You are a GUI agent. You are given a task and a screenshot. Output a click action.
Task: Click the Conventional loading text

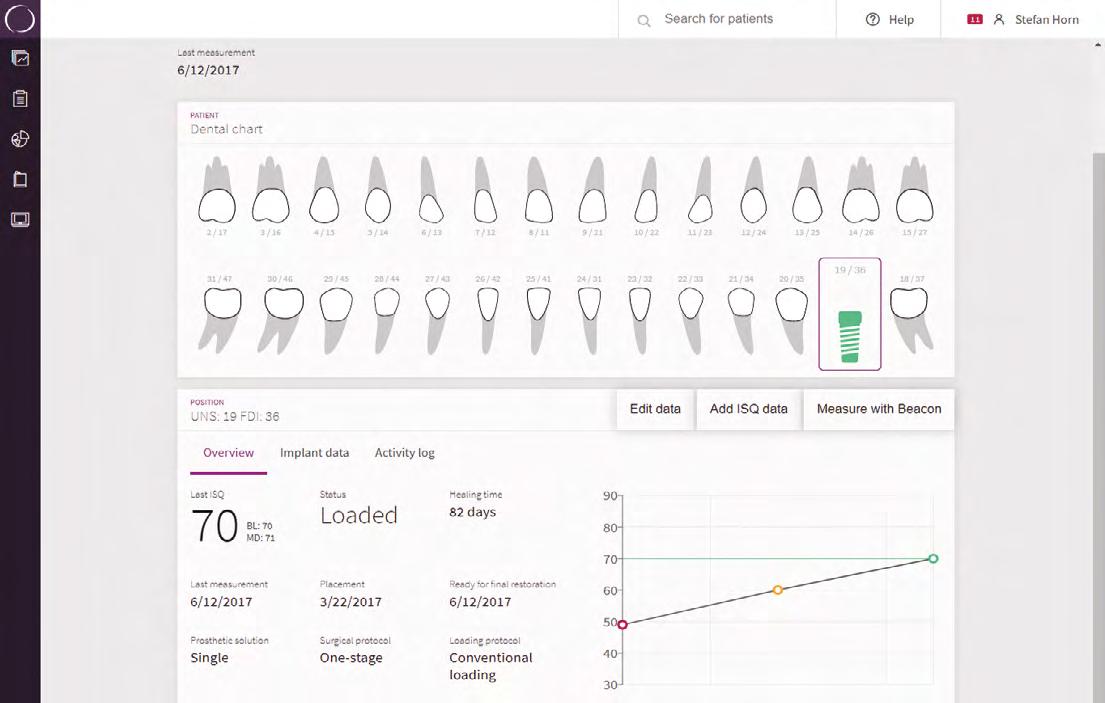[490, 666]
